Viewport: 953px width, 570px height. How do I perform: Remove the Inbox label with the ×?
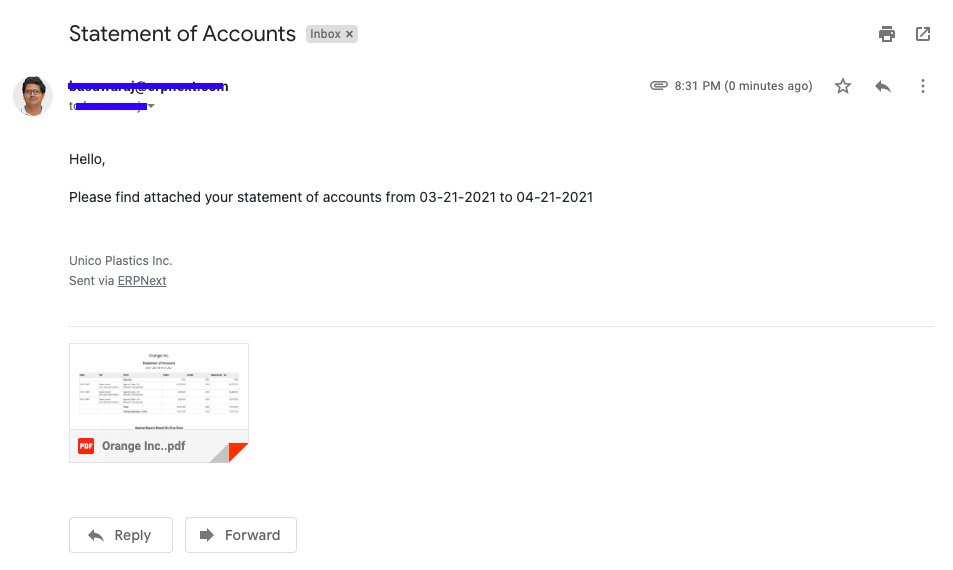tap(350, 34)
